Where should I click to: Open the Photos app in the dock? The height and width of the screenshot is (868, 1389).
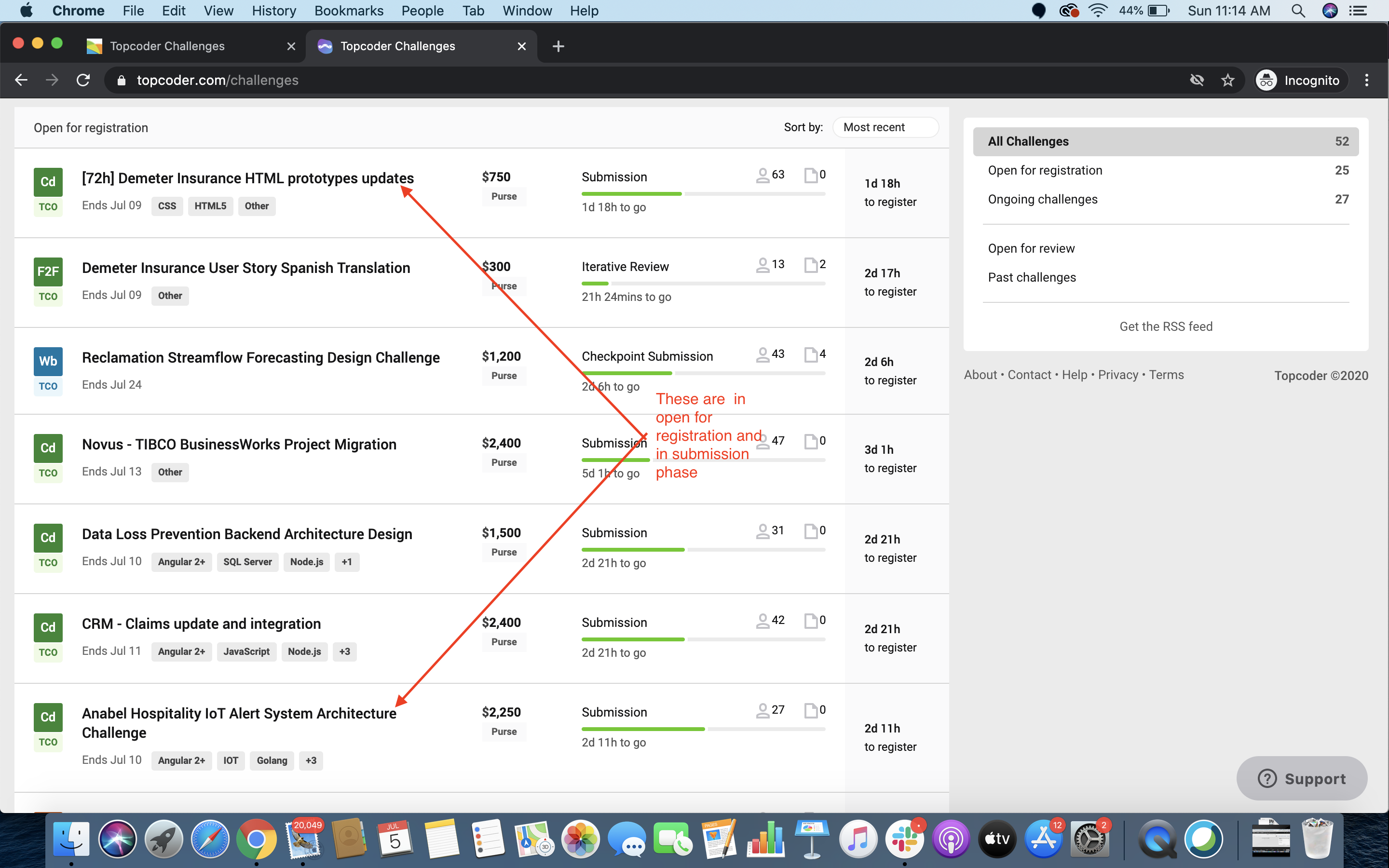580,839
